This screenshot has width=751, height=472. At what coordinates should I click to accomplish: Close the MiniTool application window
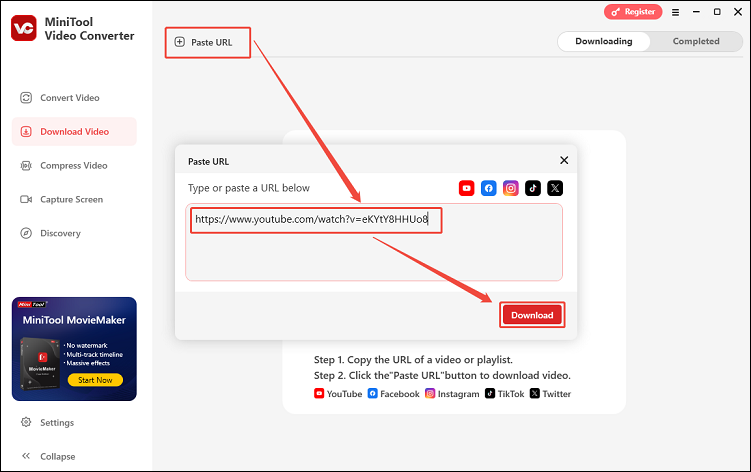[x=738, y=12]
